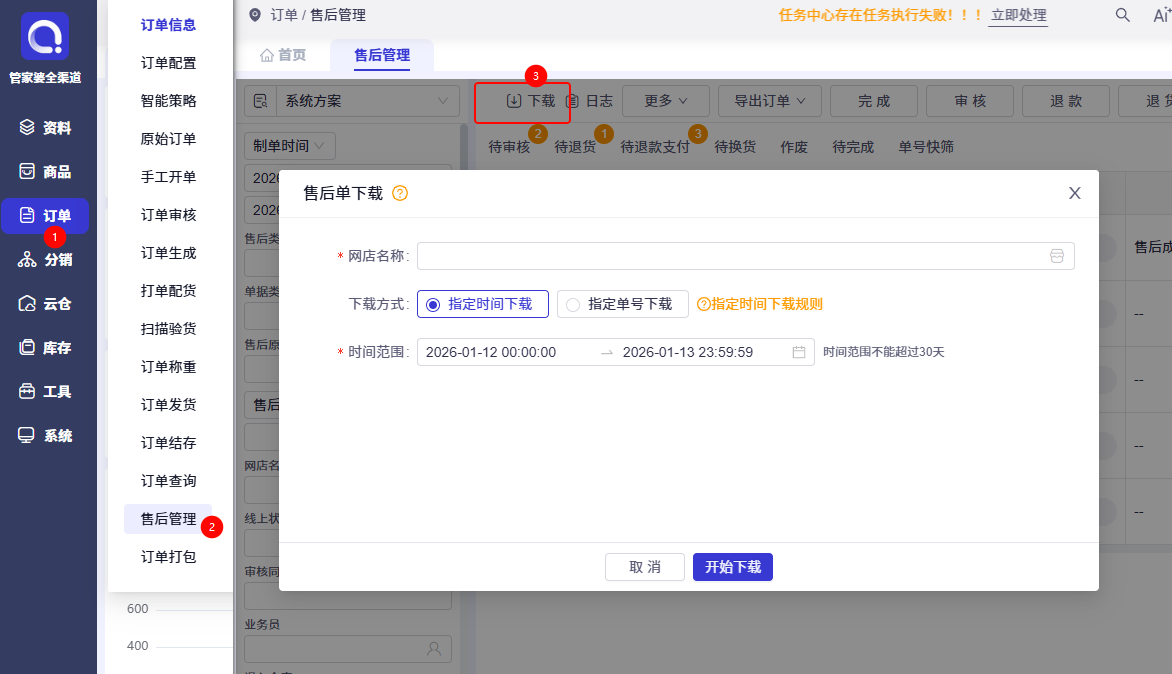Viewport: 1172px width, 674px height.
Task: Click the help question icon beside 售后单下载
Action: pos(400,194)
